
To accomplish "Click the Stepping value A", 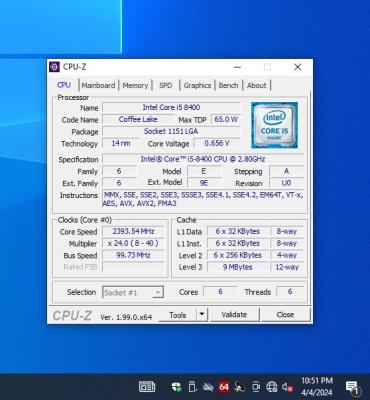I will [286, 171].
